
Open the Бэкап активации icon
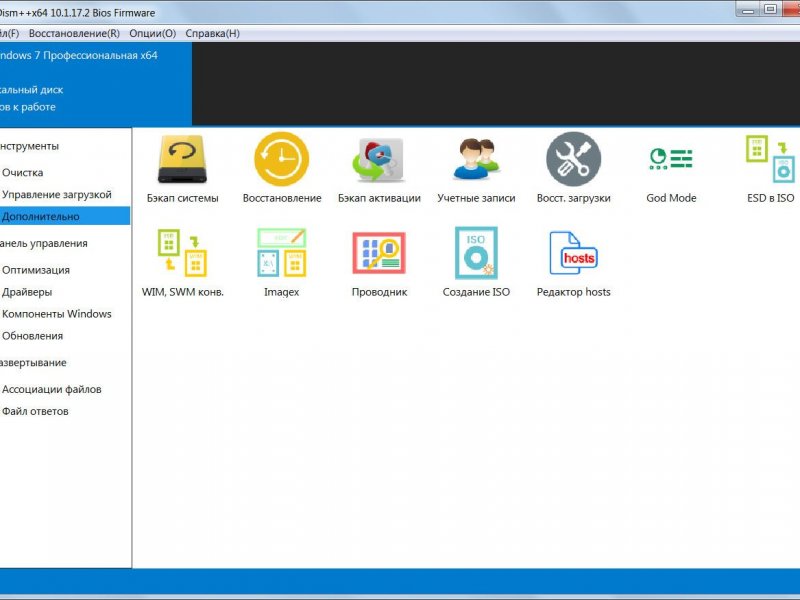(x=379, y=160)
